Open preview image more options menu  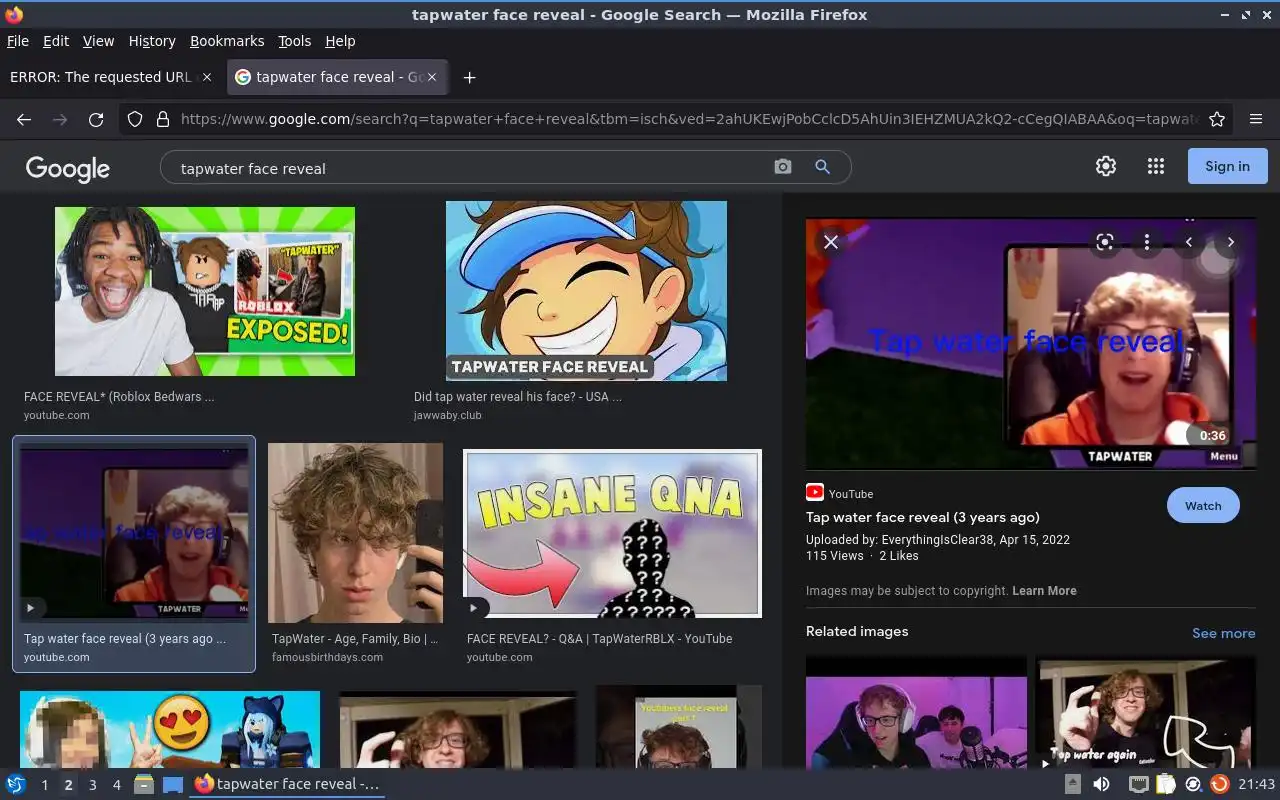pos(1147,242)
